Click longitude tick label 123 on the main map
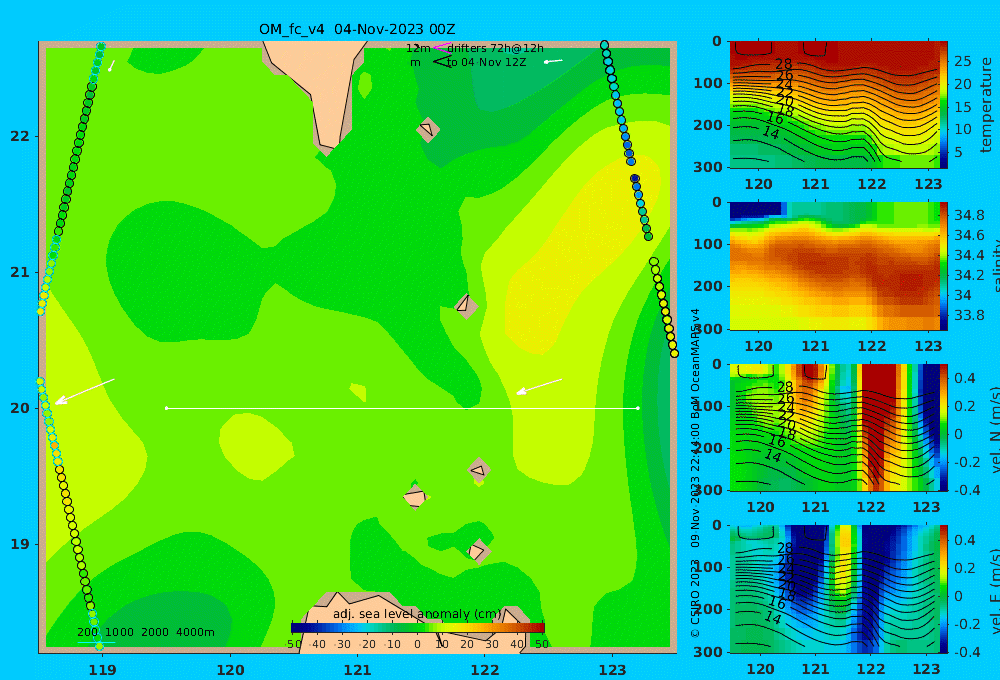The width and height of the screenshot is (1000, 680). click(612, 670)
